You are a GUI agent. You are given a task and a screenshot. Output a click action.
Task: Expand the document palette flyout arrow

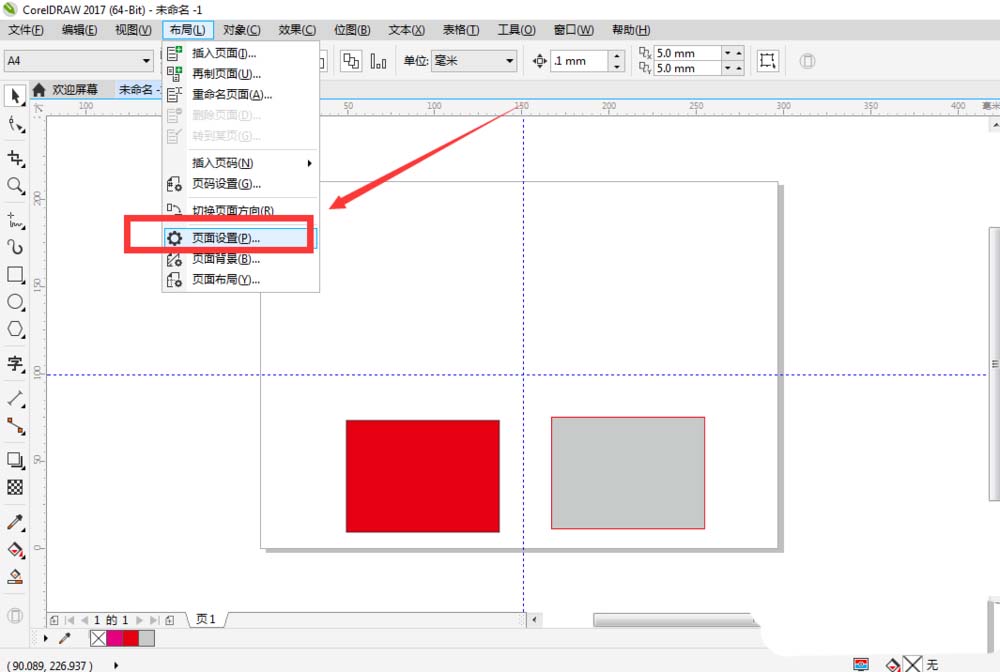(x=45, y=638)
